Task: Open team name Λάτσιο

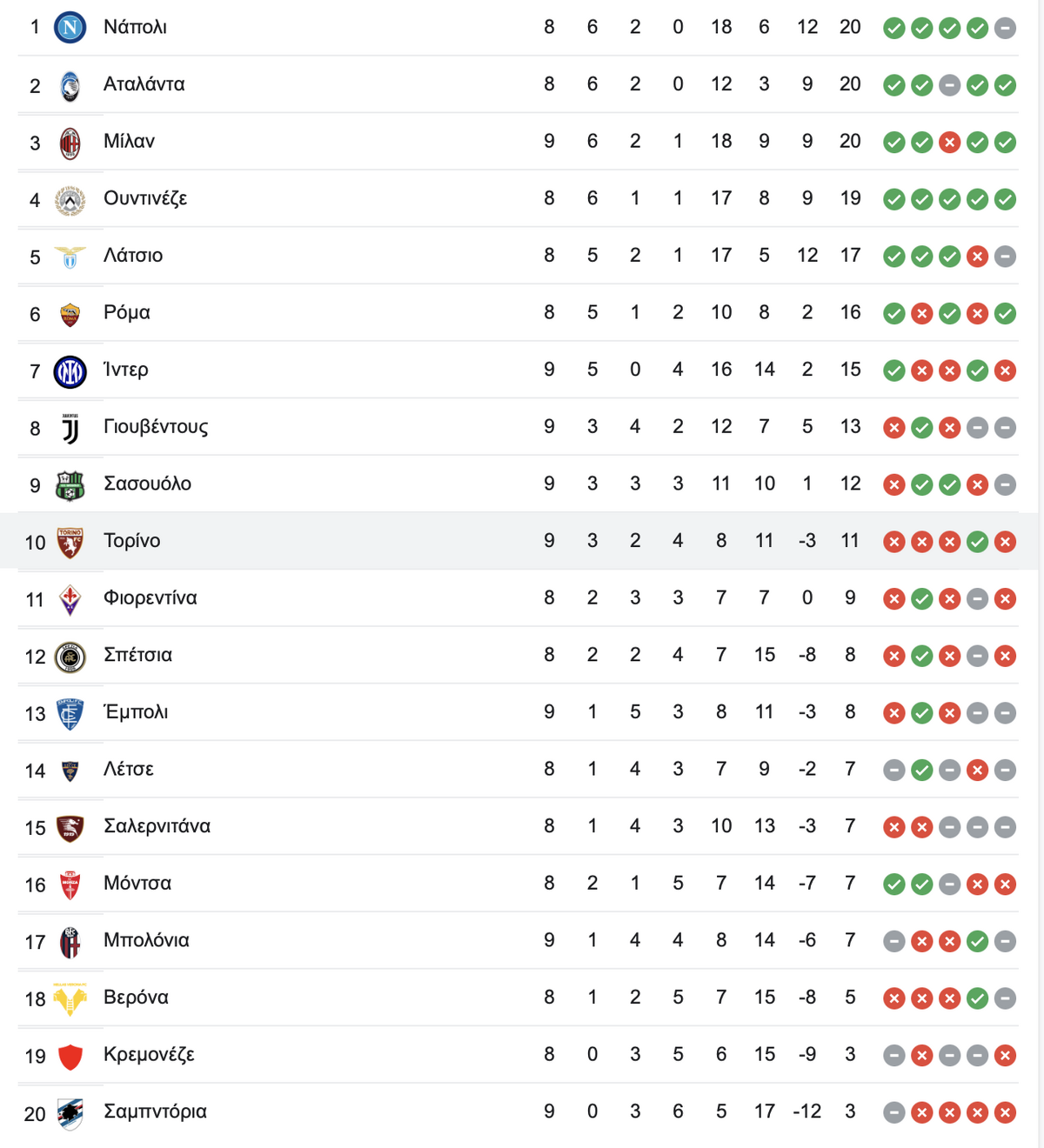Action: (x=133, y=256)
